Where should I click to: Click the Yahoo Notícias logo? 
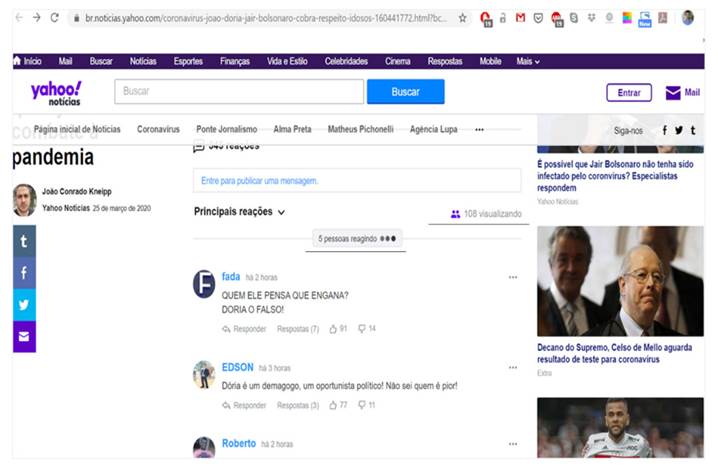56,93
